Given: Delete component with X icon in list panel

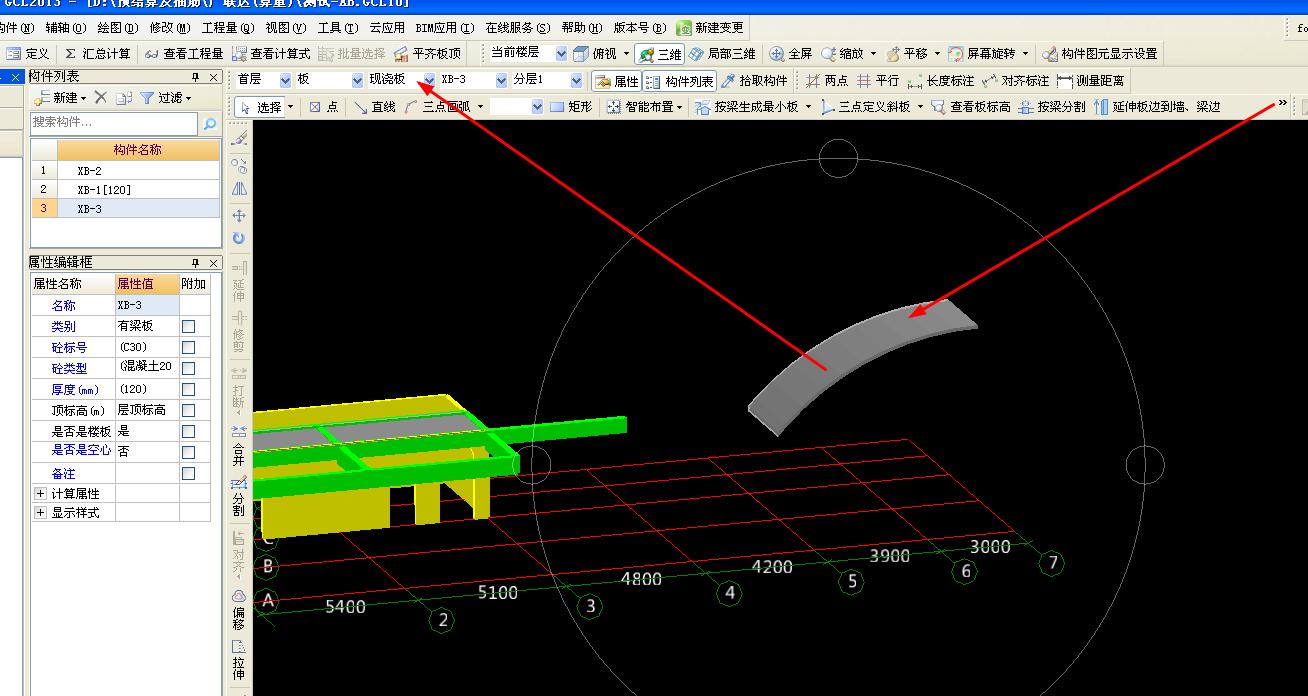Looking at the screenshot, I should (100, 97).
